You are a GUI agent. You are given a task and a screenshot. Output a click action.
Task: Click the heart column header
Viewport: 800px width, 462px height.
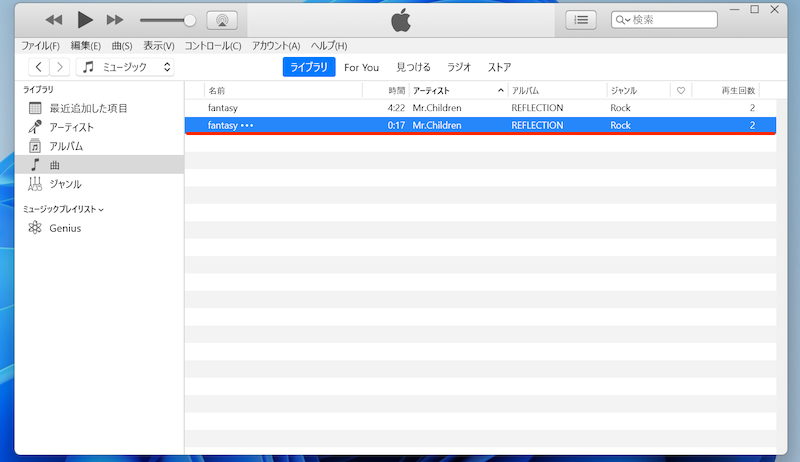[x=681, y=90]
